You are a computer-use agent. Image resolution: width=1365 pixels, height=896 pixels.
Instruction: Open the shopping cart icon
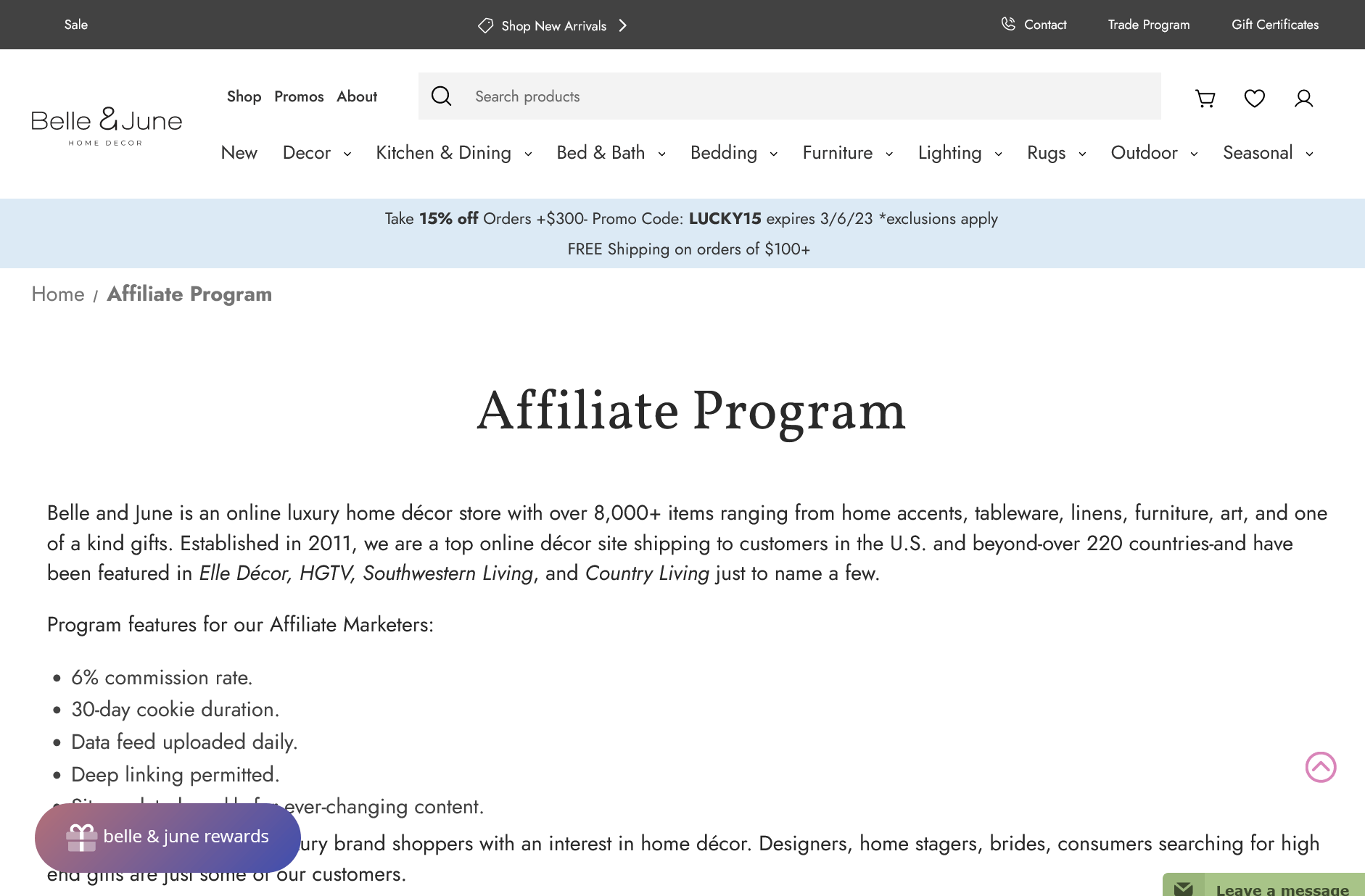tap(1205, 98)
